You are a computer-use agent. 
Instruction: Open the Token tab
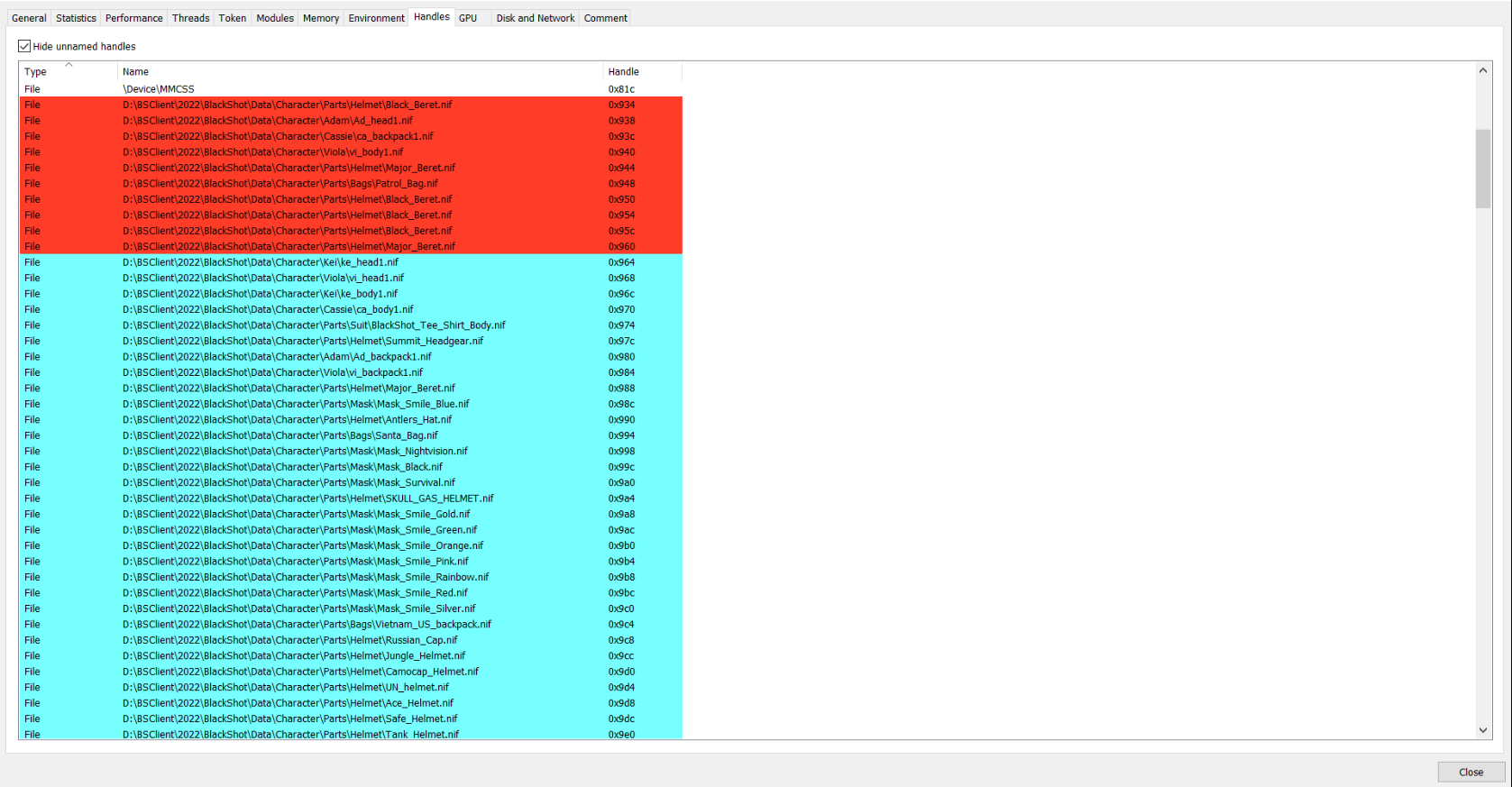[x=233, y=18]
